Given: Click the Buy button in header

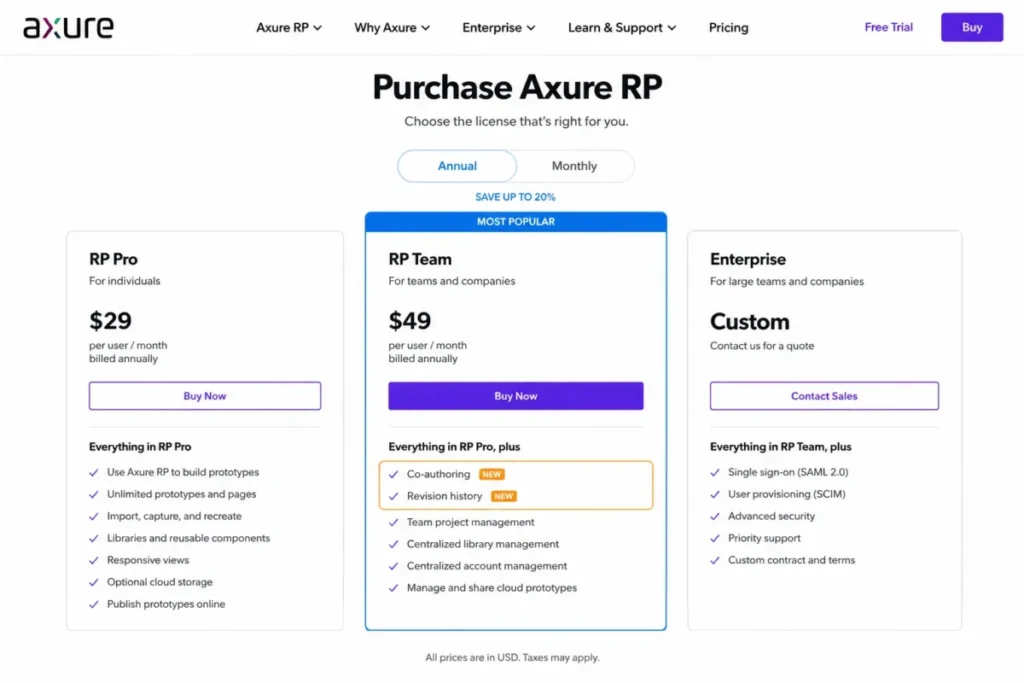Looking at the screenshot, I should [x=972, y=27].
